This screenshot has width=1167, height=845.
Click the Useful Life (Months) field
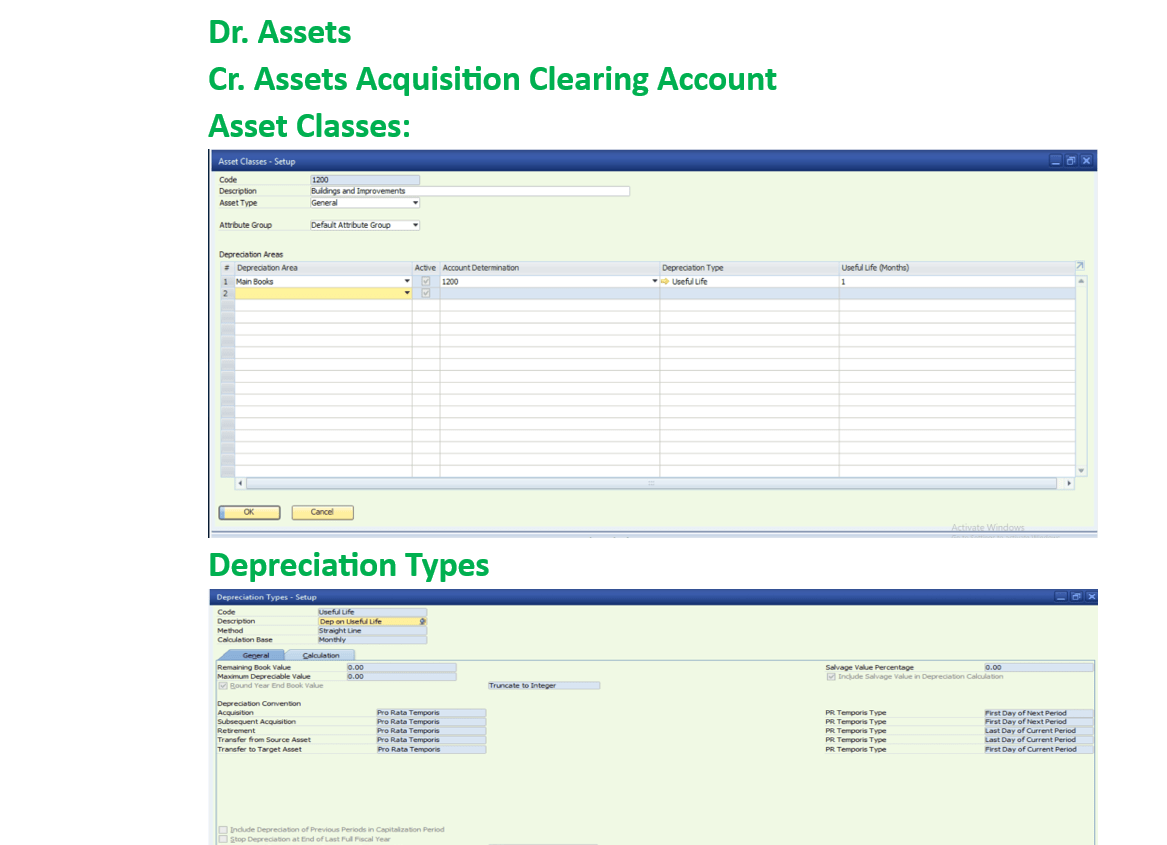click(900, 281)
